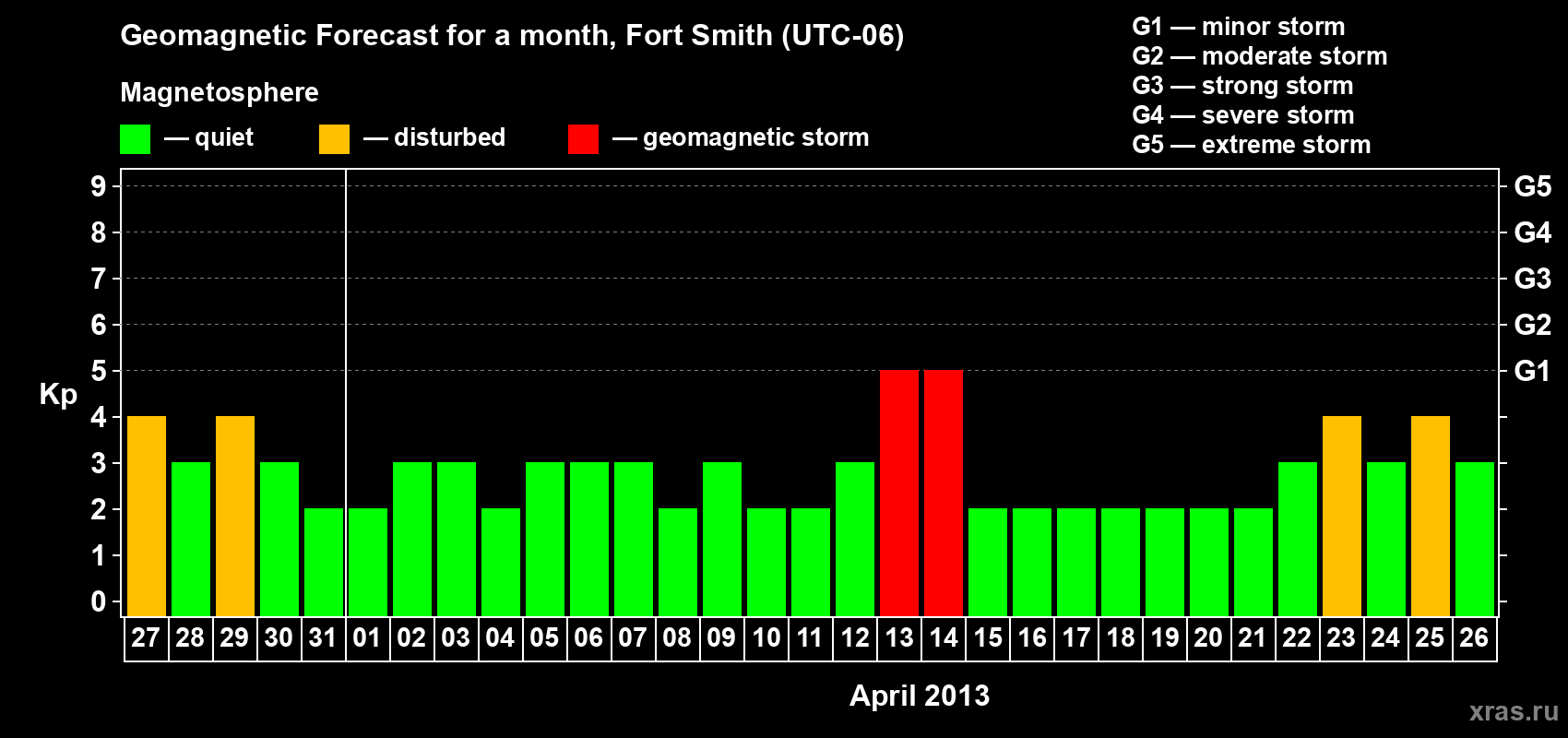Click the G2 label on right axis
Viewport: 1568px width, 738px height.
tap(1533, 325)
